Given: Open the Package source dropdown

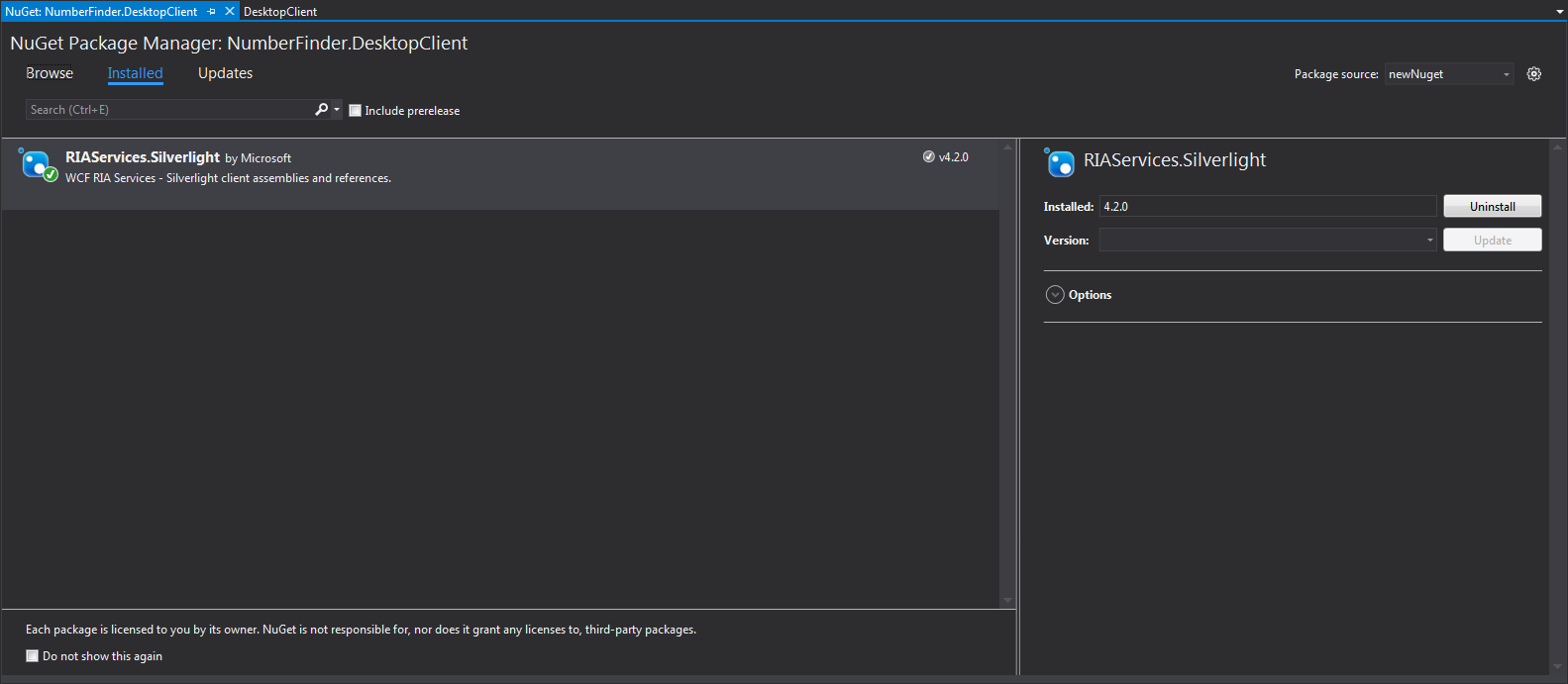Looking at the screenshot, I should pyautogui.click(x=1448, y=74).
